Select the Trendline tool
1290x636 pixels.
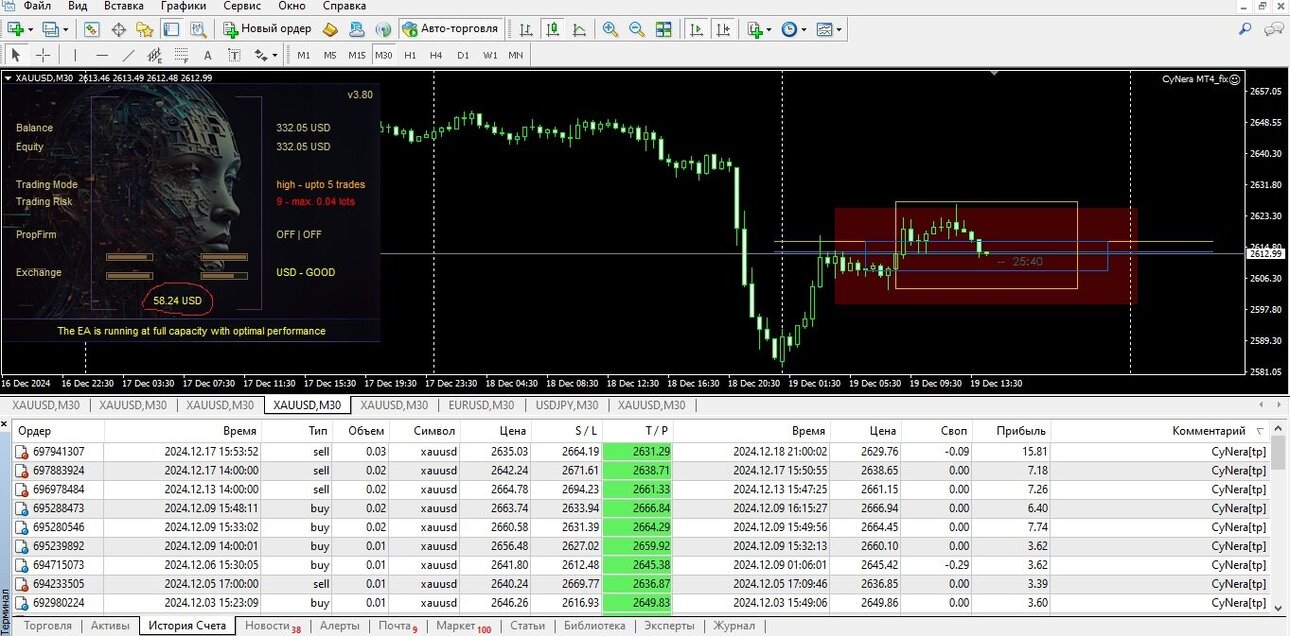129,55
